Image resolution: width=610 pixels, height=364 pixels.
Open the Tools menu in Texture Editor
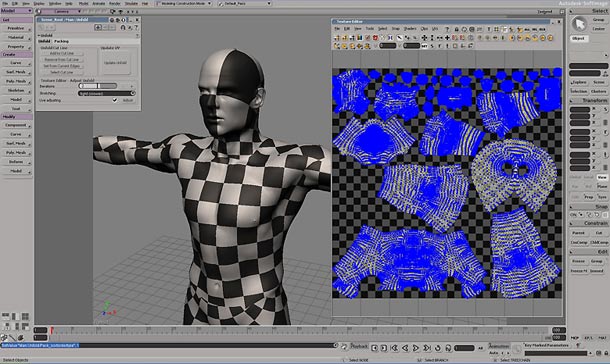[370, 29]
